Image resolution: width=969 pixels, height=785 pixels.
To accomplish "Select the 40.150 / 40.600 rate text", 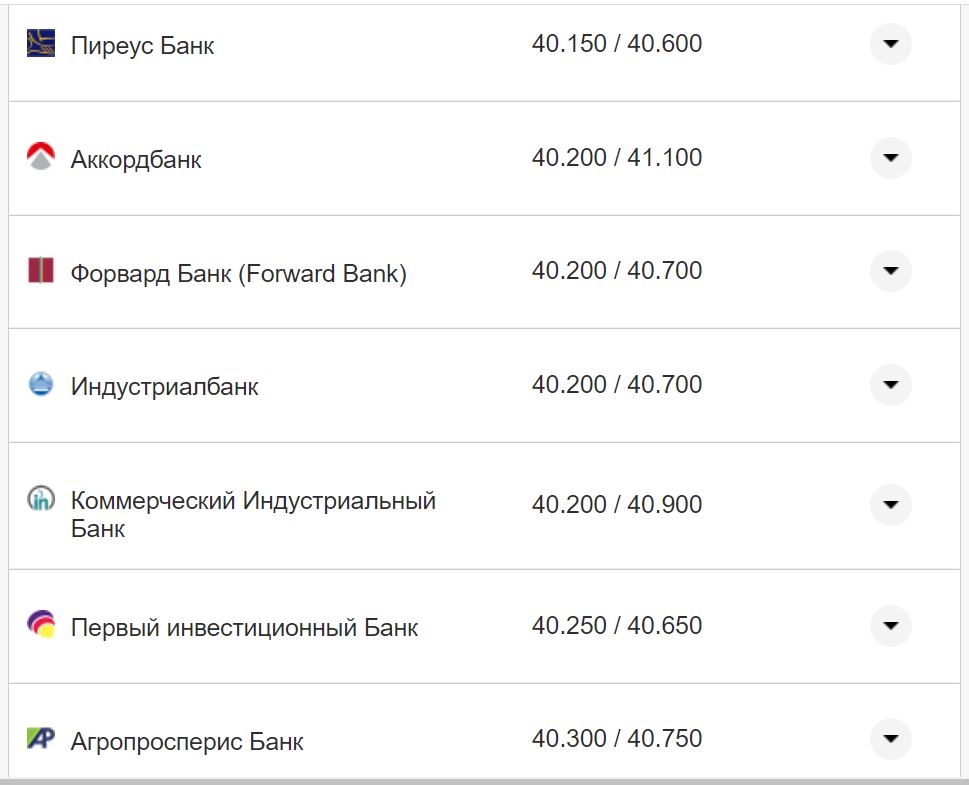I will [x=618, y=43].
